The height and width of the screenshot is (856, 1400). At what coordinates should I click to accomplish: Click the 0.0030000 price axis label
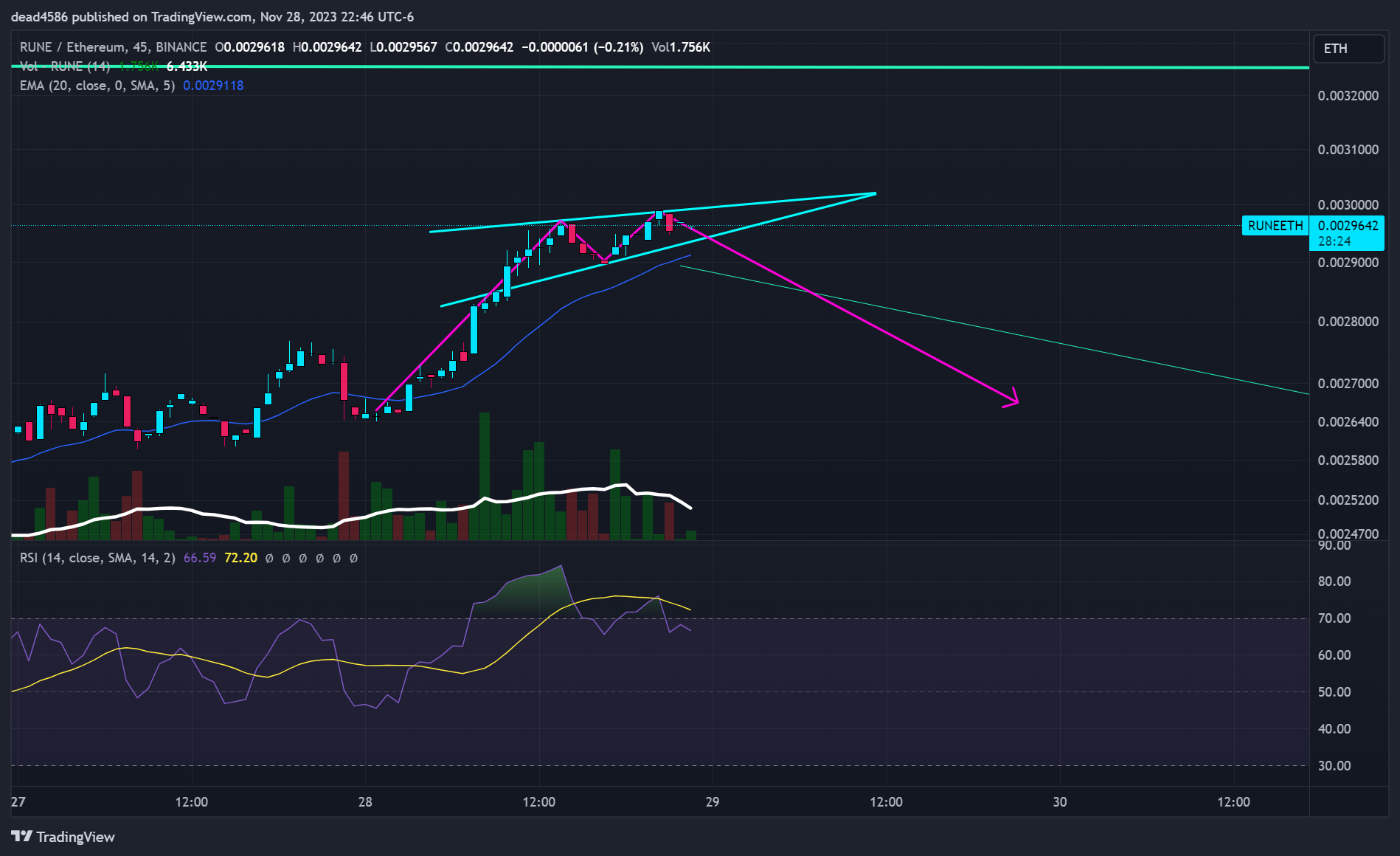pyautogui.click(x=1348, y=205)
